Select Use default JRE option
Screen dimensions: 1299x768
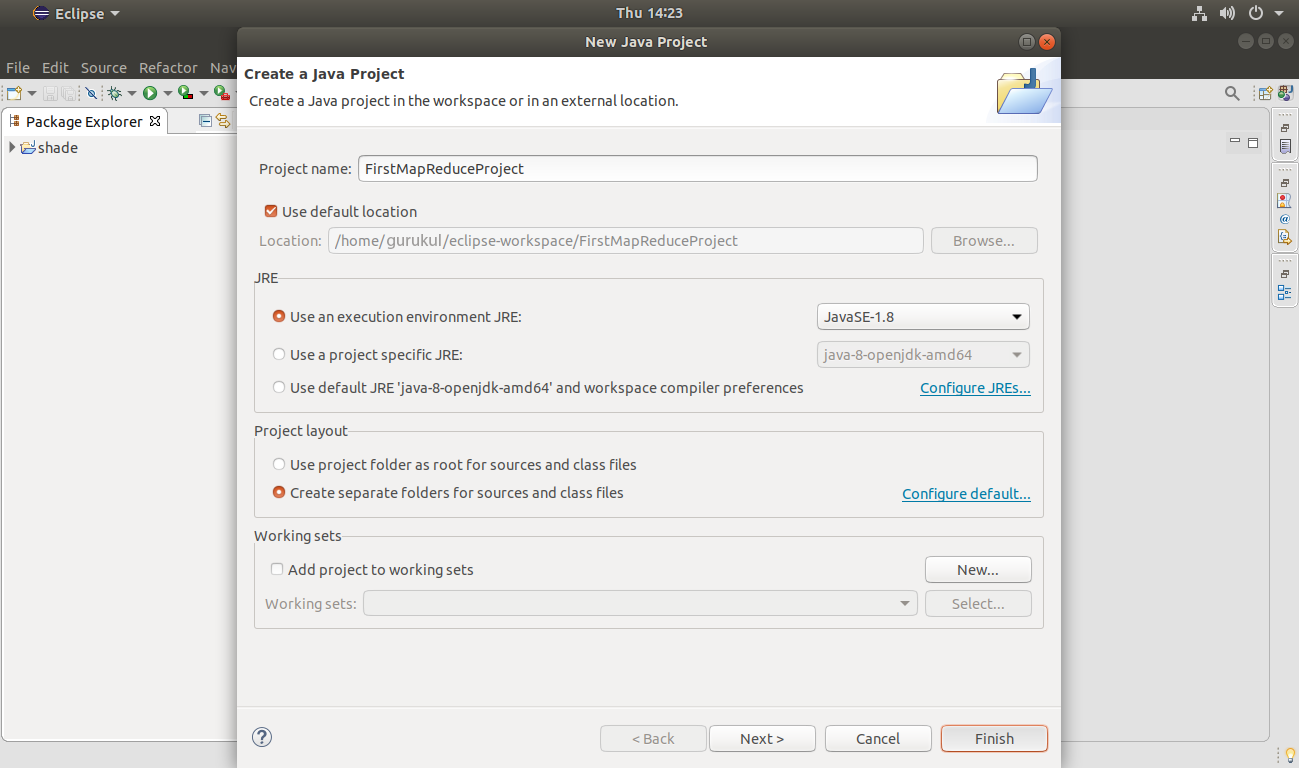tap(279, 387)
